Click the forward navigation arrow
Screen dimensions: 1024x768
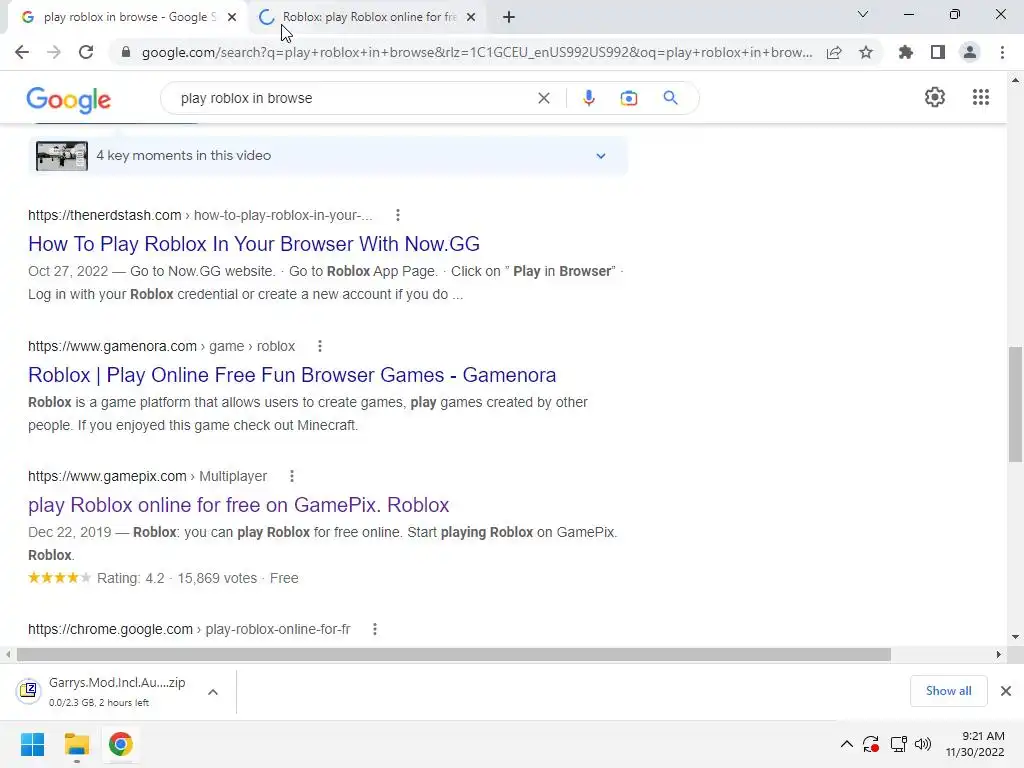click(x=54, y=52)
